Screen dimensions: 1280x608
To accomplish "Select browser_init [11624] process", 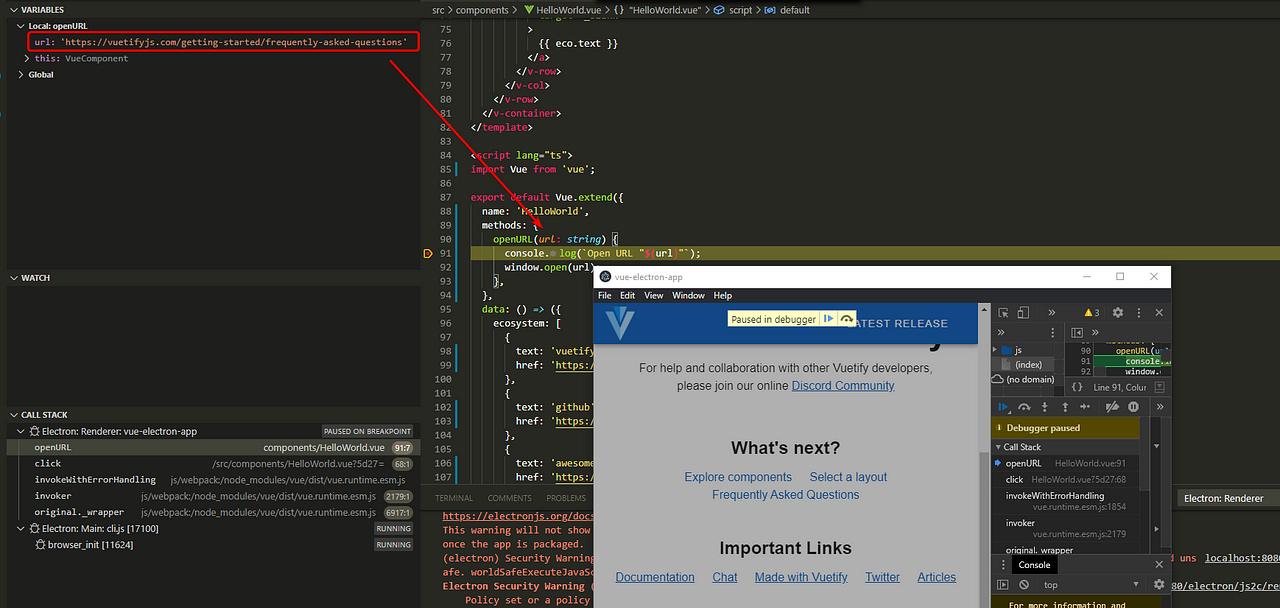I will click(x=212, y=545).
